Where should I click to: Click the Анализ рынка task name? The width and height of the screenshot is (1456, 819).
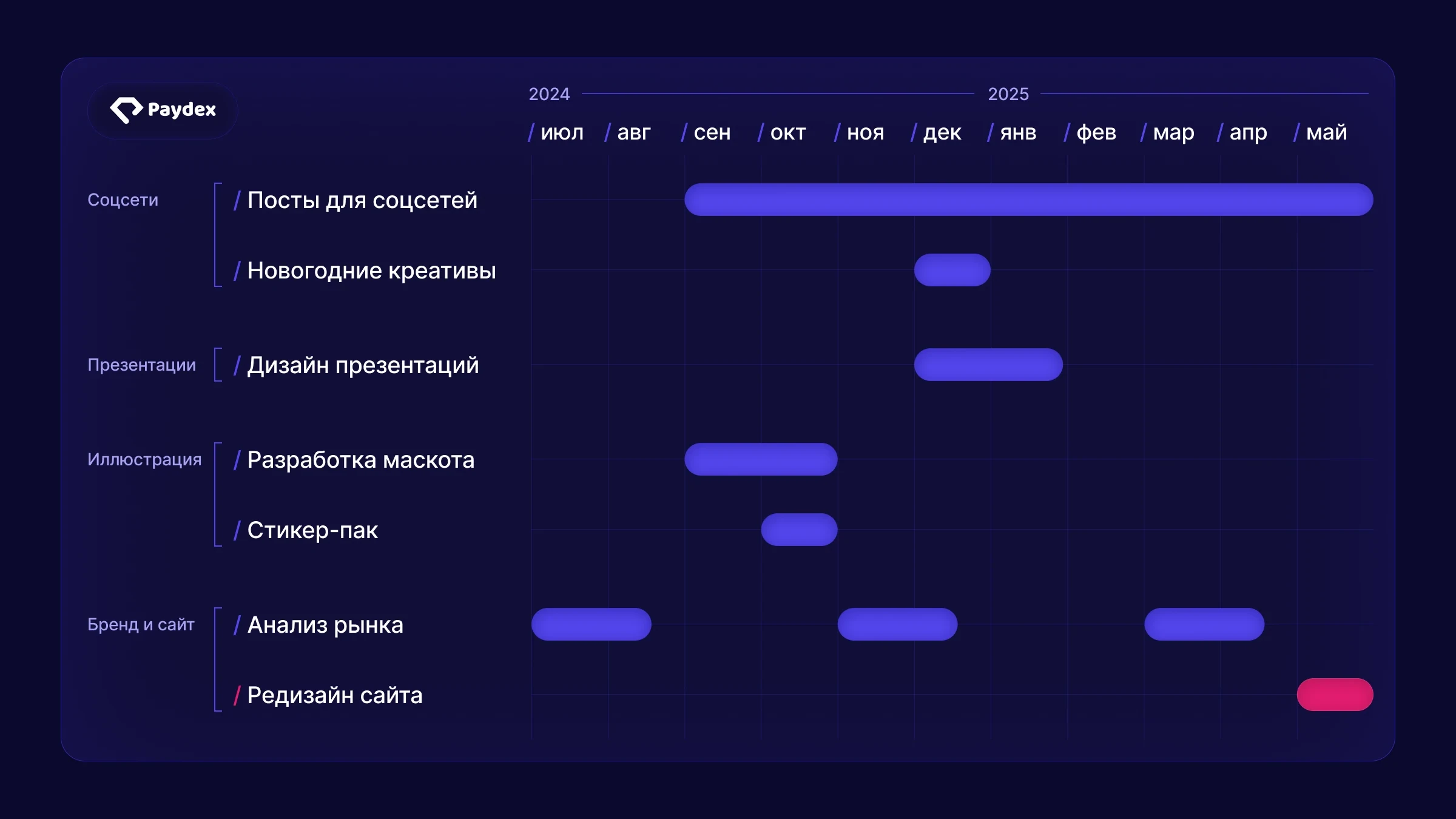(325, 625)
